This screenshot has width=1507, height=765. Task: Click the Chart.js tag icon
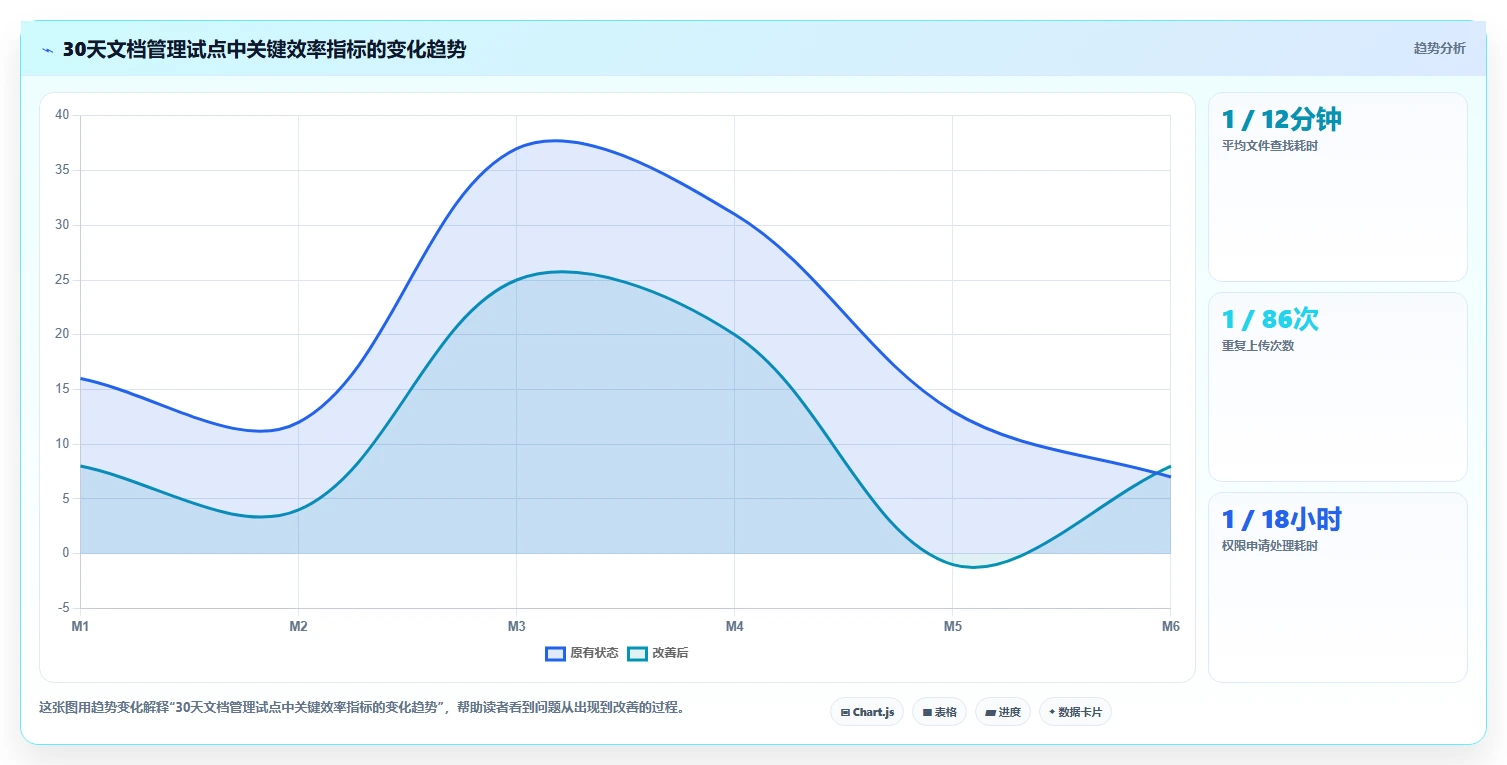[x=845, y=713]
